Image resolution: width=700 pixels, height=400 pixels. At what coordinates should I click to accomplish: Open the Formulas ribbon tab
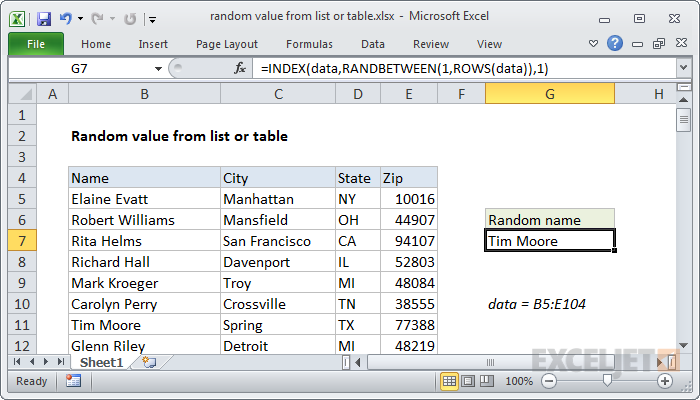coord(309,44)
